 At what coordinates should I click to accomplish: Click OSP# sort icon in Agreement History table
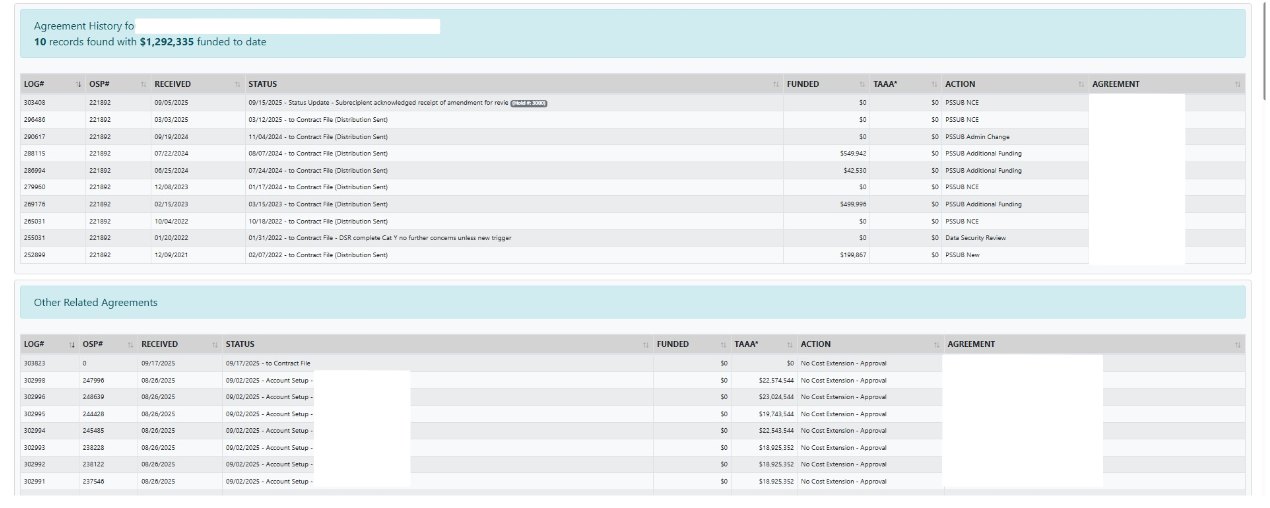(141, 85)
